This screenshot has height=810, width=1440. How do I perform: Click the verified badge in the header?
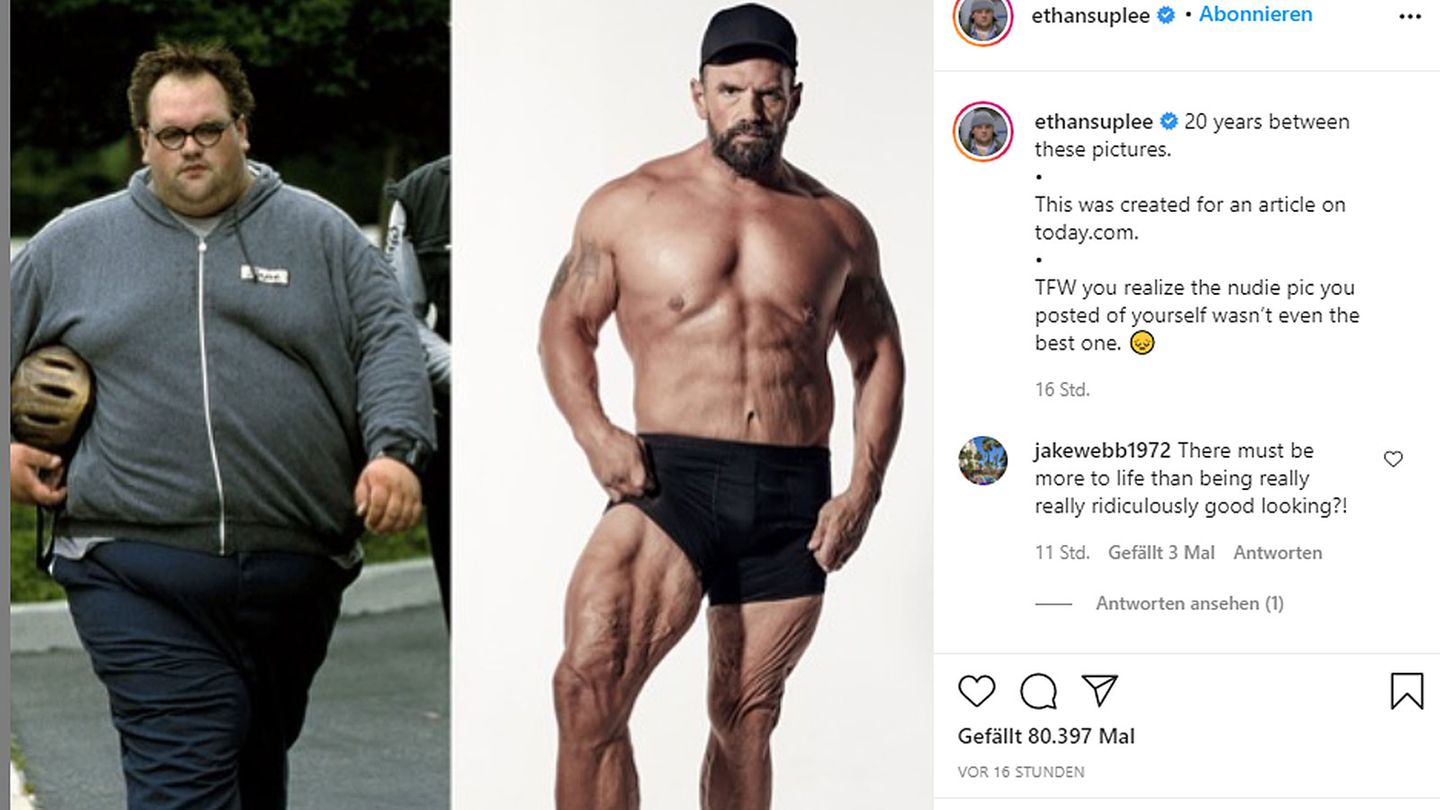coord(1166,15)
